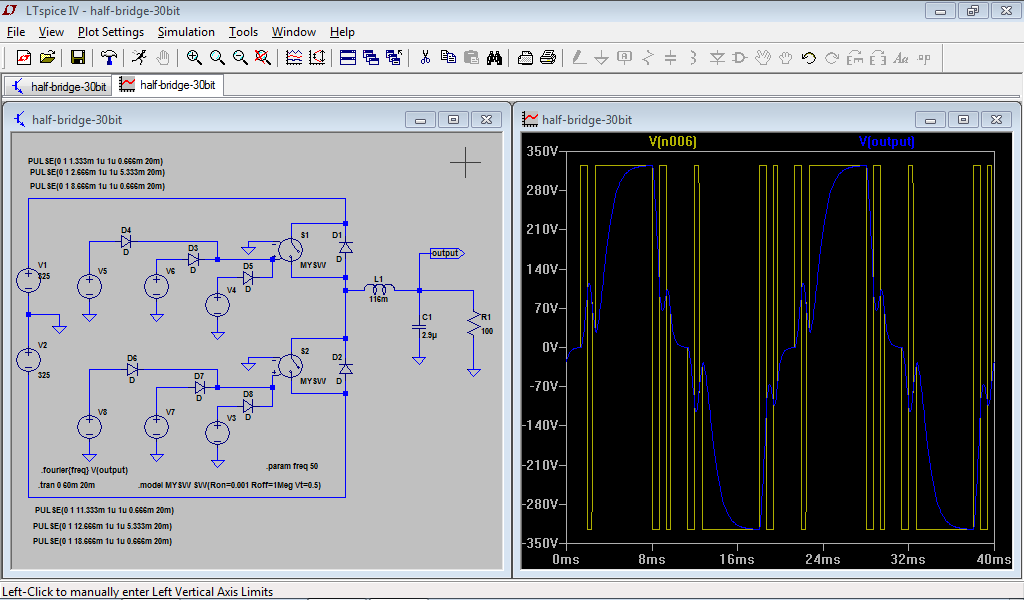Click the Zoom In magnifier icon
Screen dimensions: 1024x600
(194, 58)
